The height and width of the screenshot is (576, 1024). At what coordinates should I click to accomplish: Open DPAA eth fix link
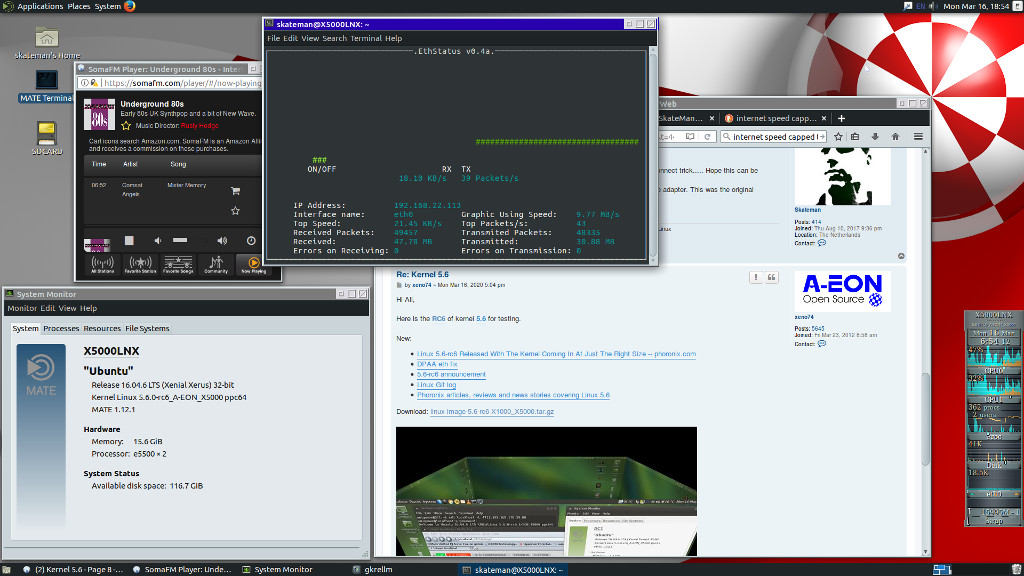437,364
